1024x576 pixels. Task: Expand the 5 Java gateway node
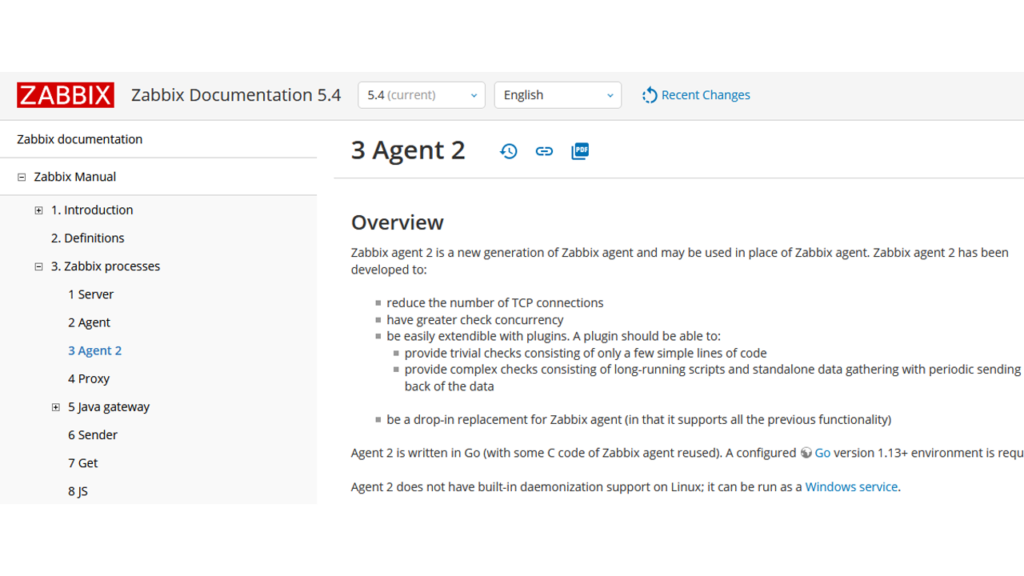coord(56,407)
